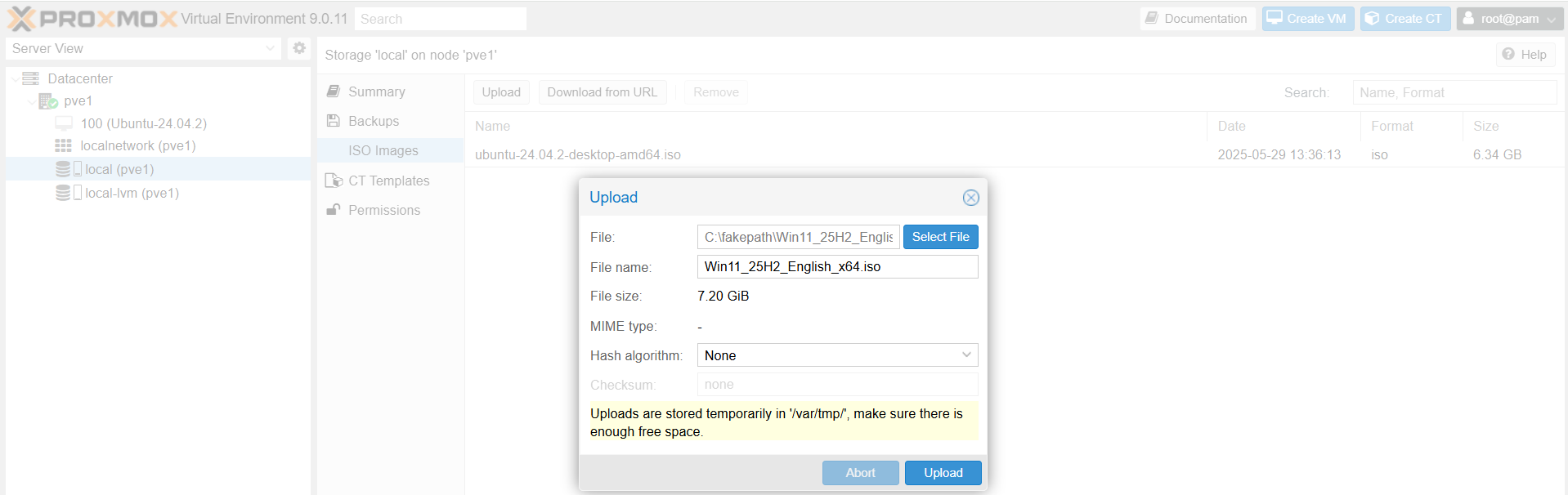Click the Remove button
Viewport: 1568px width, 495px height.
[x=716, y=92]
